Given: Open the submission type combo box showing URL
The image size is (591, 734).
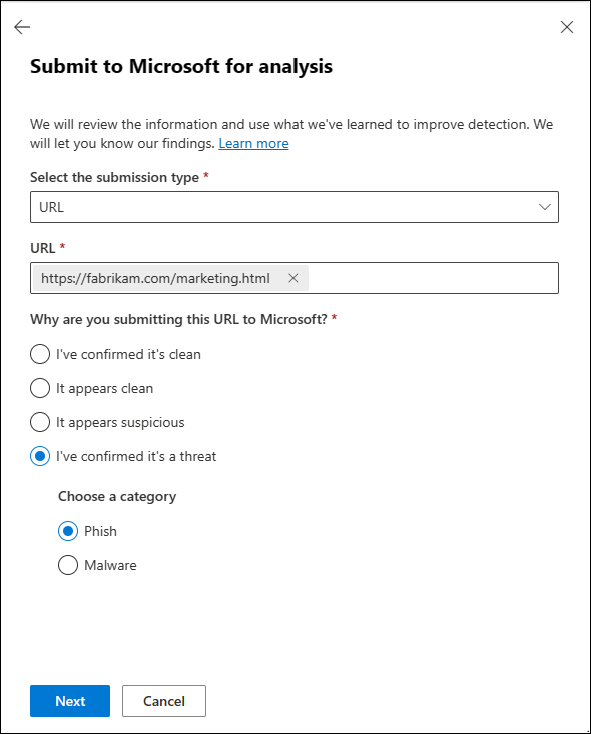Looking at the screenshot, I should (x=294, y=207).
